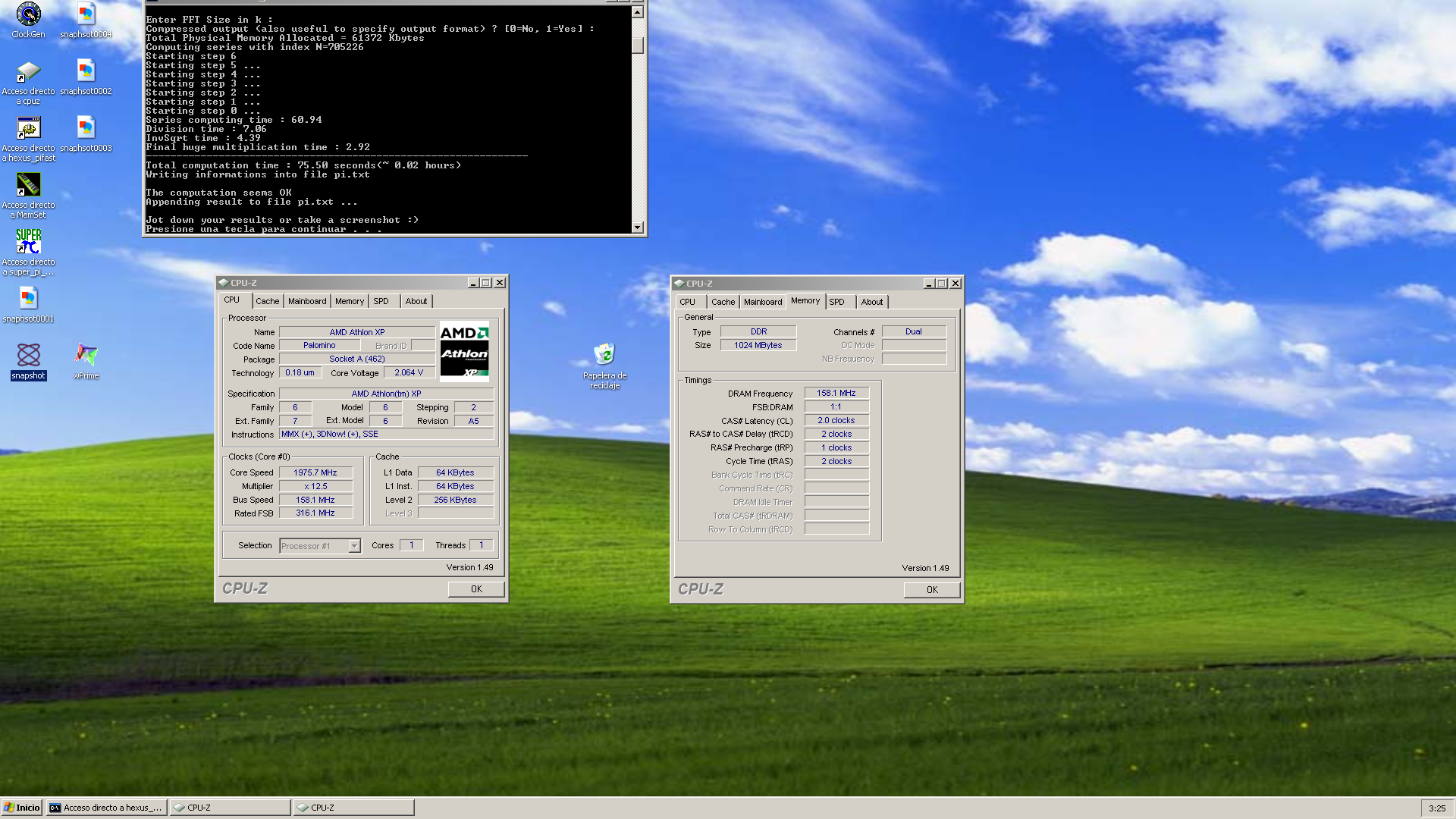The height and width of the screenshot is (819, 1456).
Task: Click the Package Socket A (462) field
Action: click(x=357, y=359)
